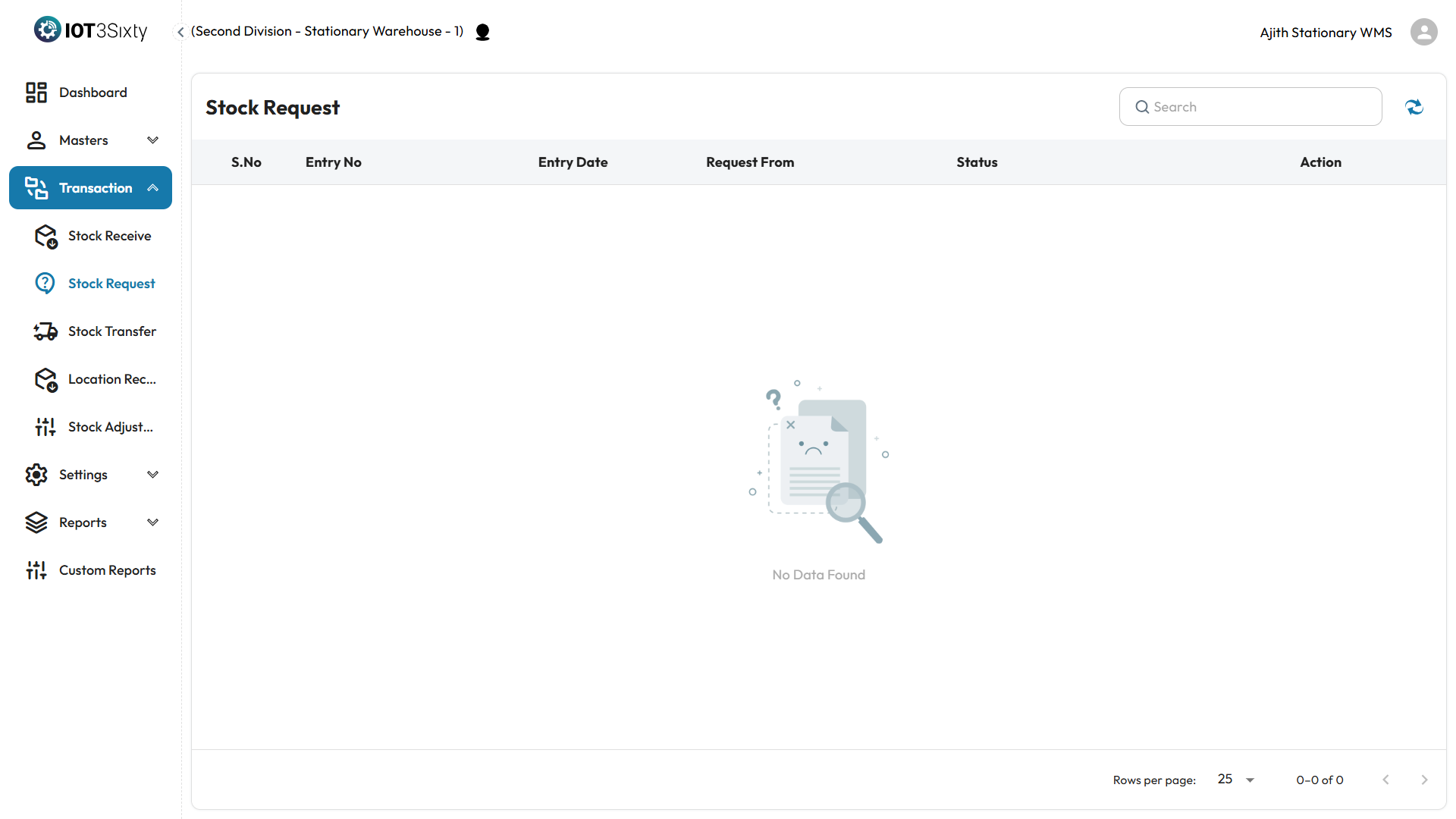Click the refresh icon beside the search box

[x=1414, y=107]
